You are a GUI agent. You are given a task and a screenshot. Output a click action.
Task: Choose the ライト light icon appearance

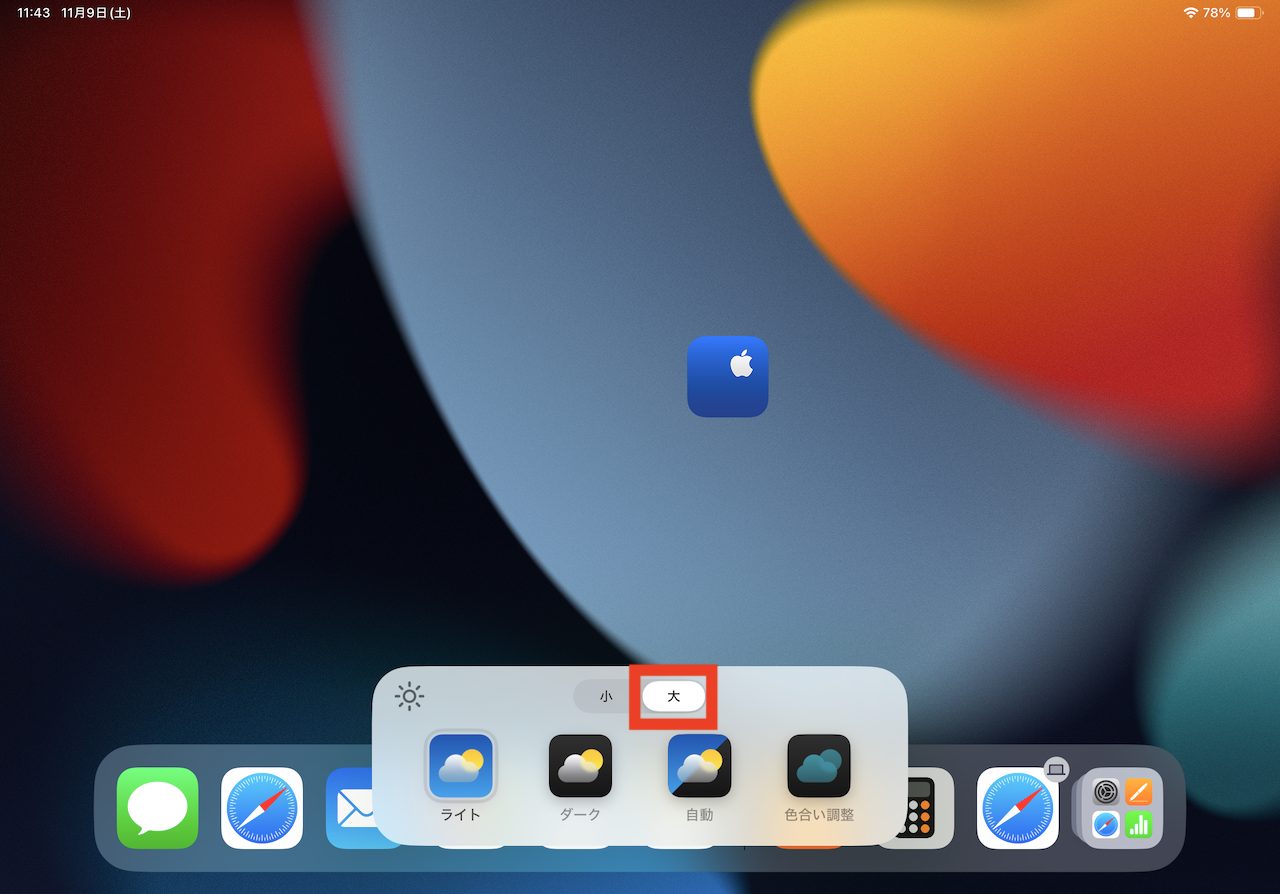[461, 777]
